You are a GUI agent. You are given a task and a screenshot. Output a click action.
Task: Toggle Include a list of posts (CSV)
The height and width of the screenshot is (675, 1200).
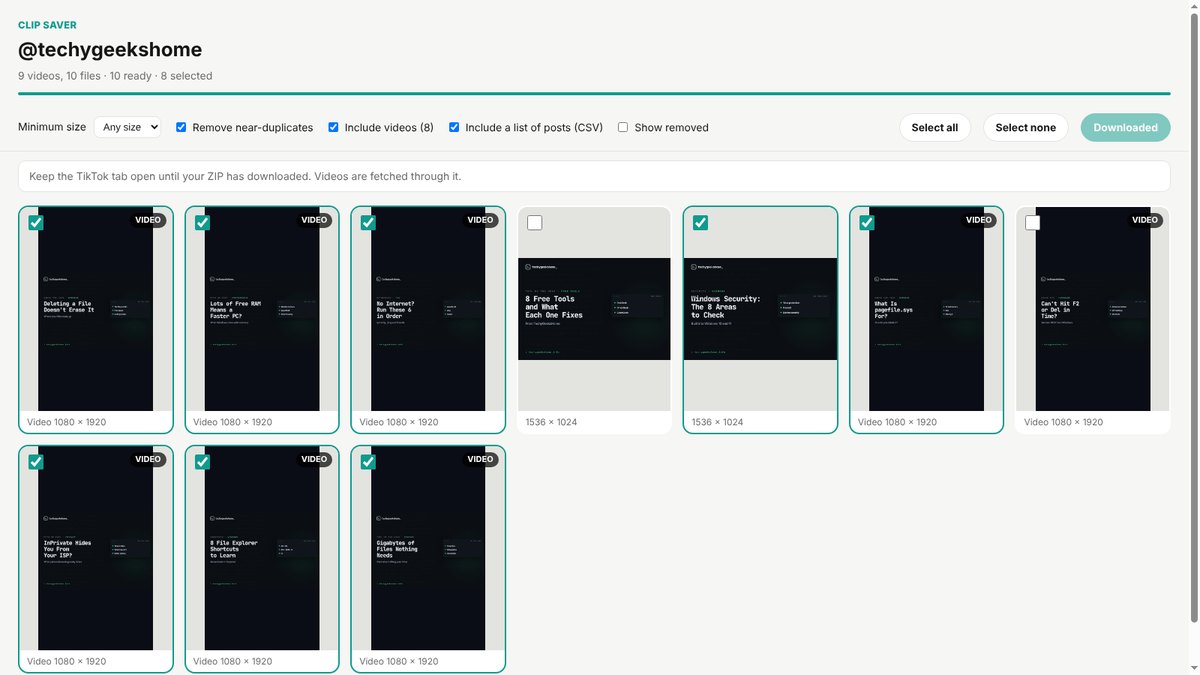pos(454,127)
